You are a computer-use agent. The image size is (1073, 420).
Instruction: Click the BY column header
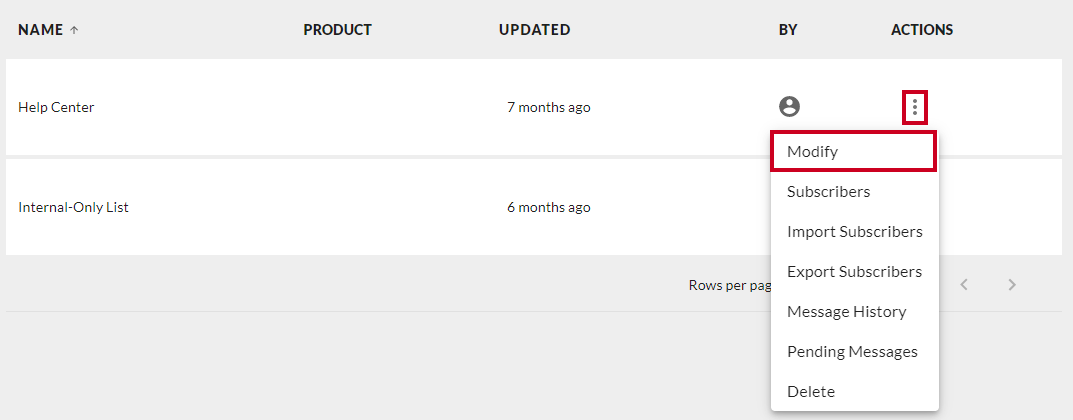788,30
